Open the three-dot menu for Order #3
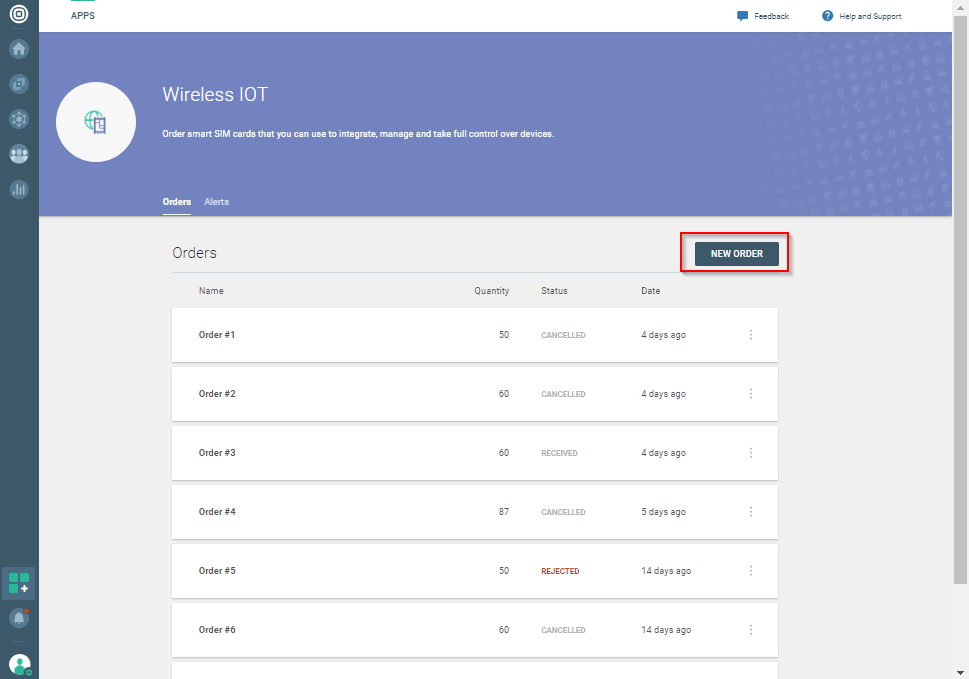Screen dimensions: 969x679 coord(751,453)
